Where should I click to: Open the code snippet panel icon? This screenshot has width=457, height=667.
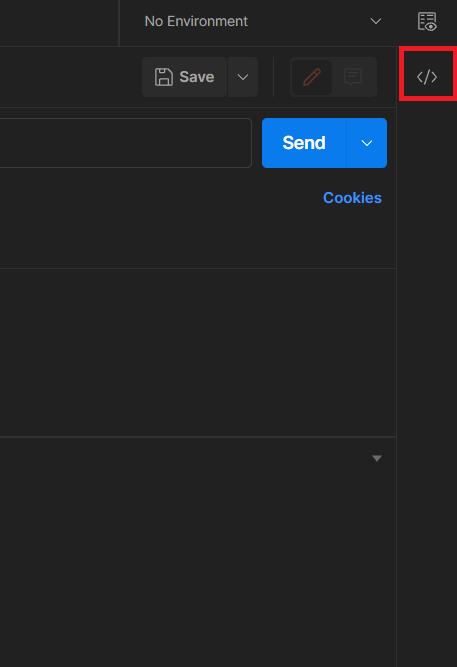(x=427, y=77)
